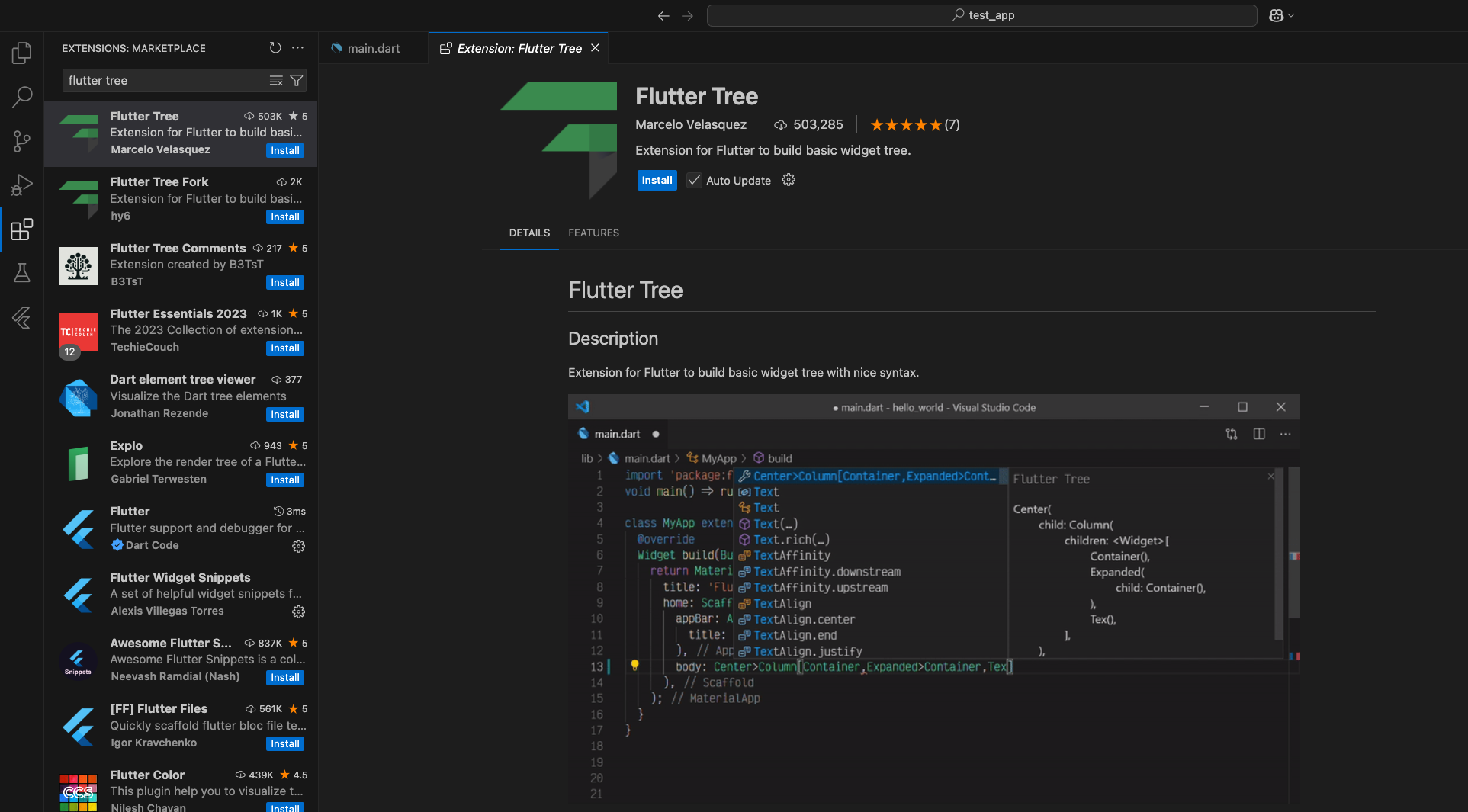This screenshot has height=812, width=1468.
Task: Install Flutter Tree from the sidebar list
Action: coord(285,151)
